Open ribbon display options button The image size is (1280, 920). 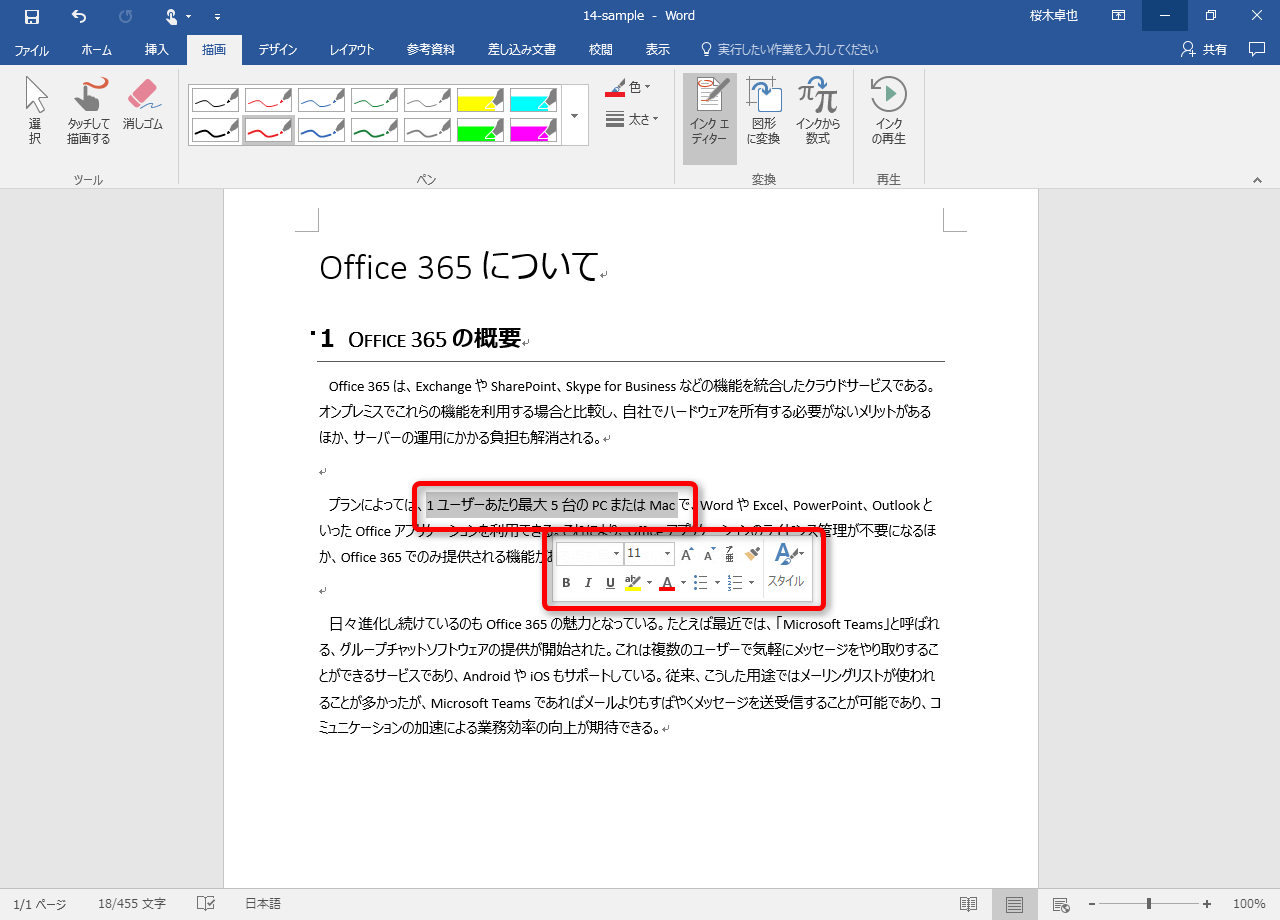point(1118,16)
